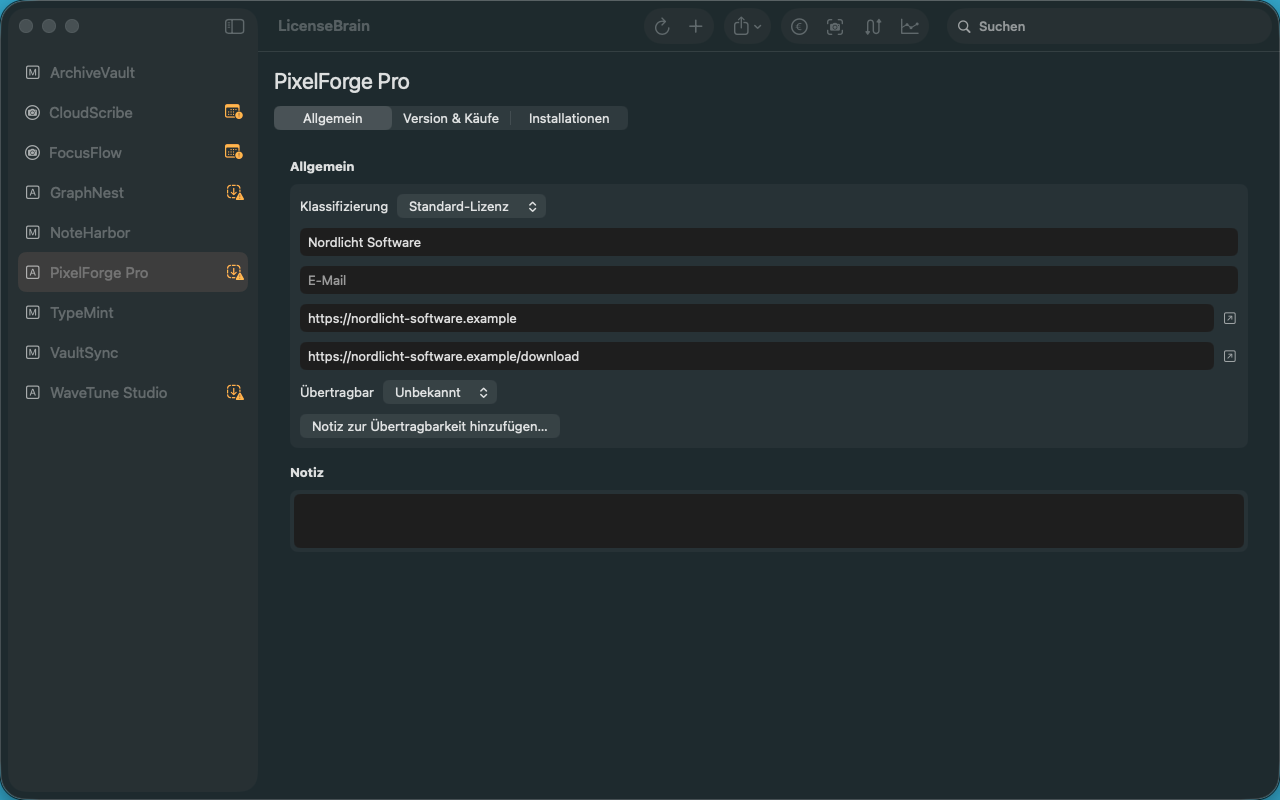Click Notiz zur Übertragbarkeit hinzufügen button
This screenshot has width=1280, height=800.
tap(430, 426)
